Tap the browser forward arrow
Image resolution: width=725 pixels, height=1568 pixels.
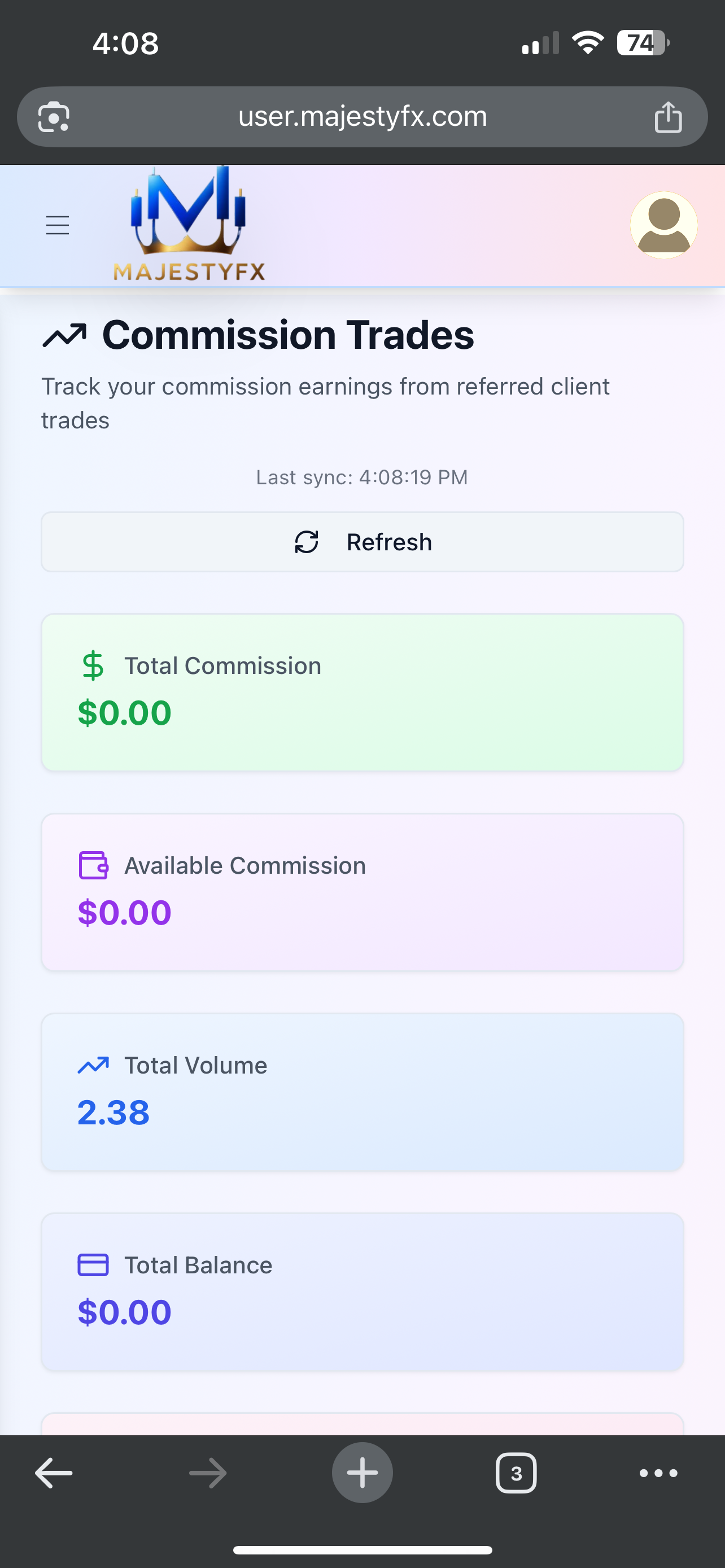pos(208,1473)
